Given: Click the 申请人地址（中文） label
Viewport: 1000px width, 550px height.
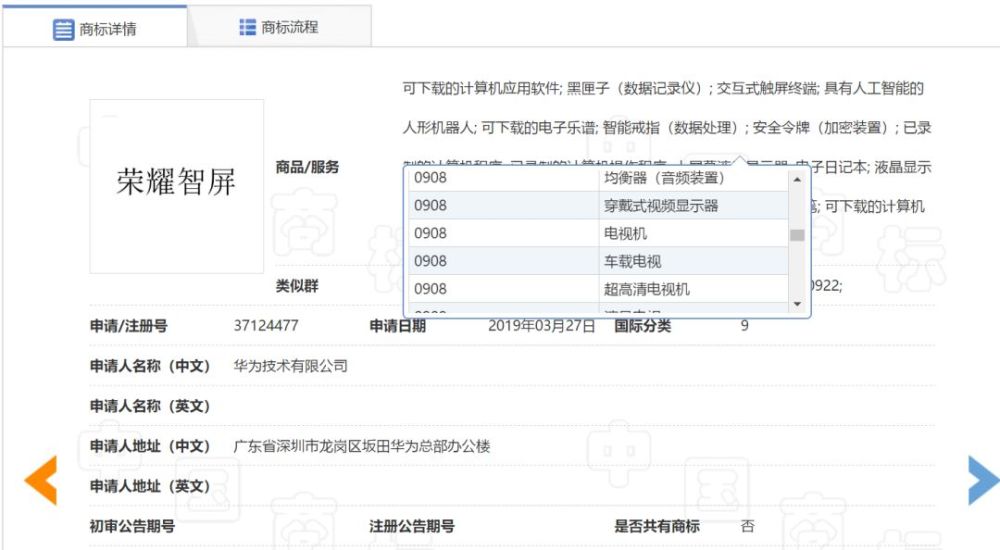Looking at the screenshot, I should pyautogui.click(x=150, y=446).
